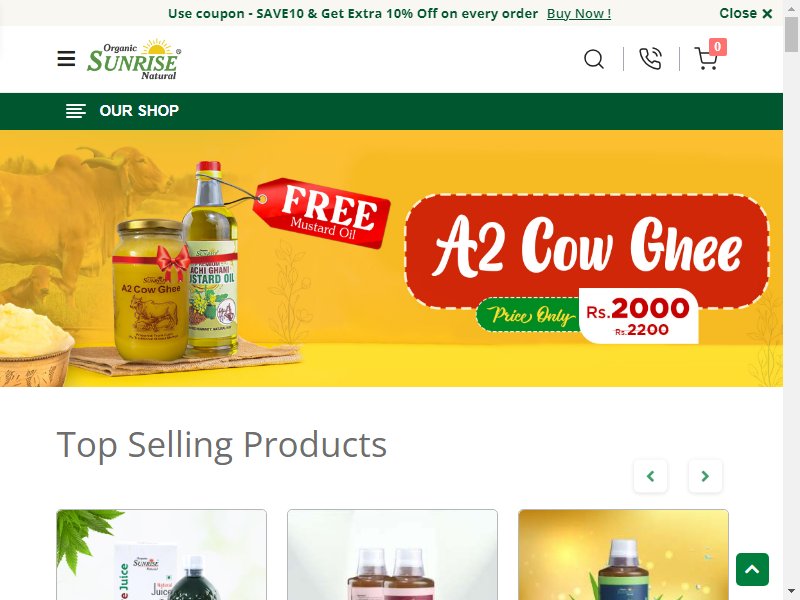This screenshot has height=600, width=800.
Task: Show previous top selling products
Action: point(650,476)
